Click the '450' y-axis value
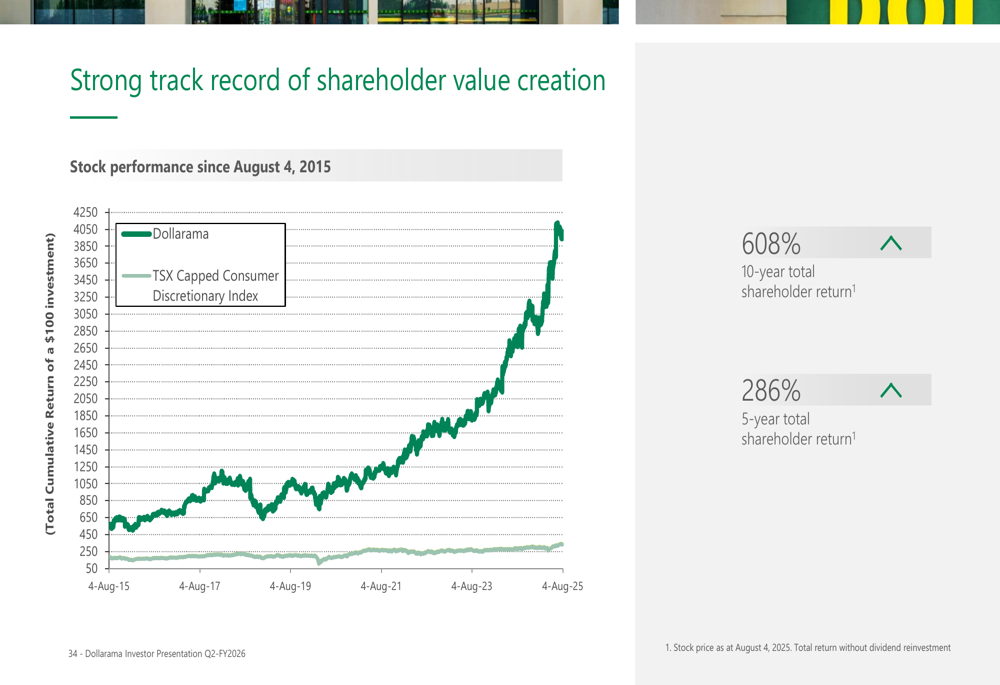 (89, 534)
